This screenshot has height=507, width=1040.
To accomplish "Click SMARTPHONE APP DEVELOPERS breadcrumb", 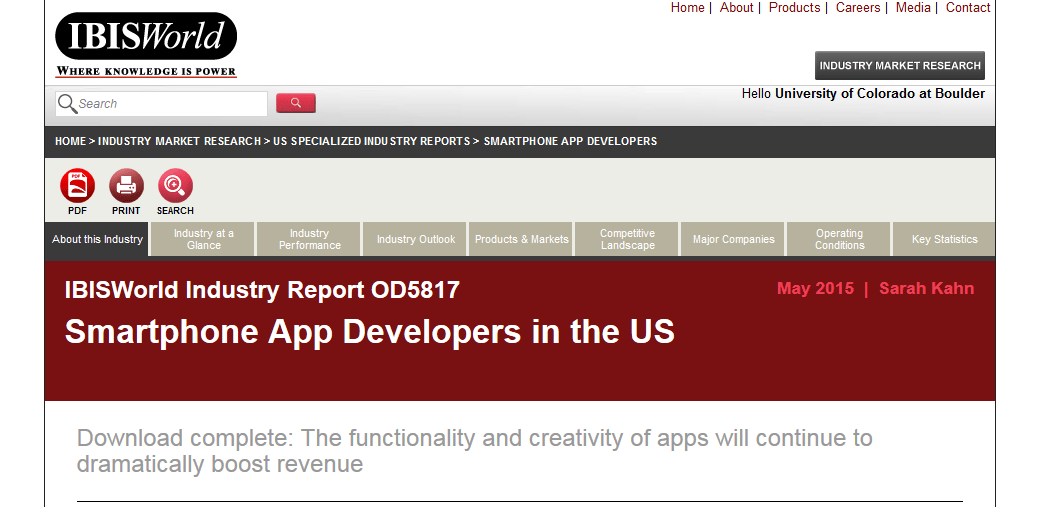I will (570, 141).
